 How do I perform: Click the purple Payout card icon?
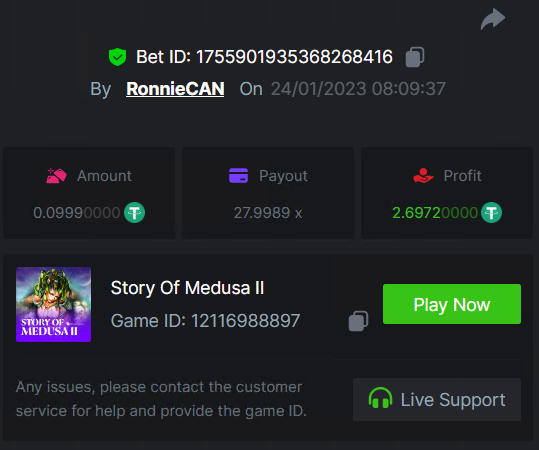238,175
